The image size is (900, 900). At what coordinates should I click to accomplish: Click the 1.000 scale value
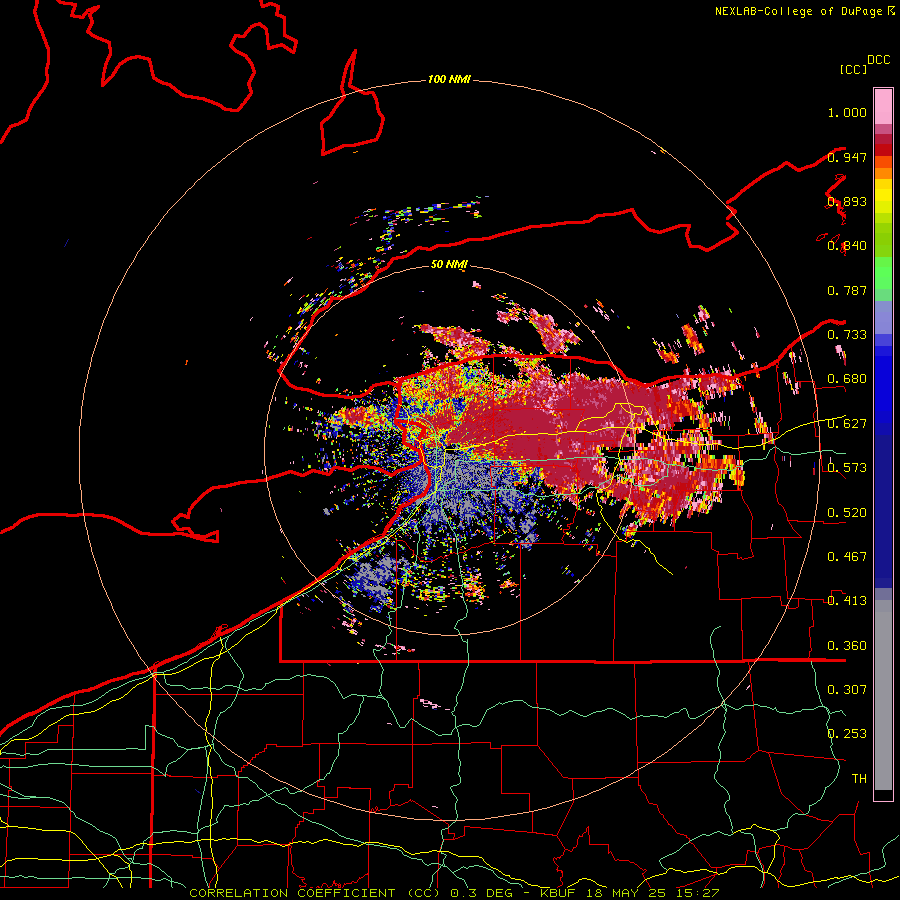click(847, 112)
